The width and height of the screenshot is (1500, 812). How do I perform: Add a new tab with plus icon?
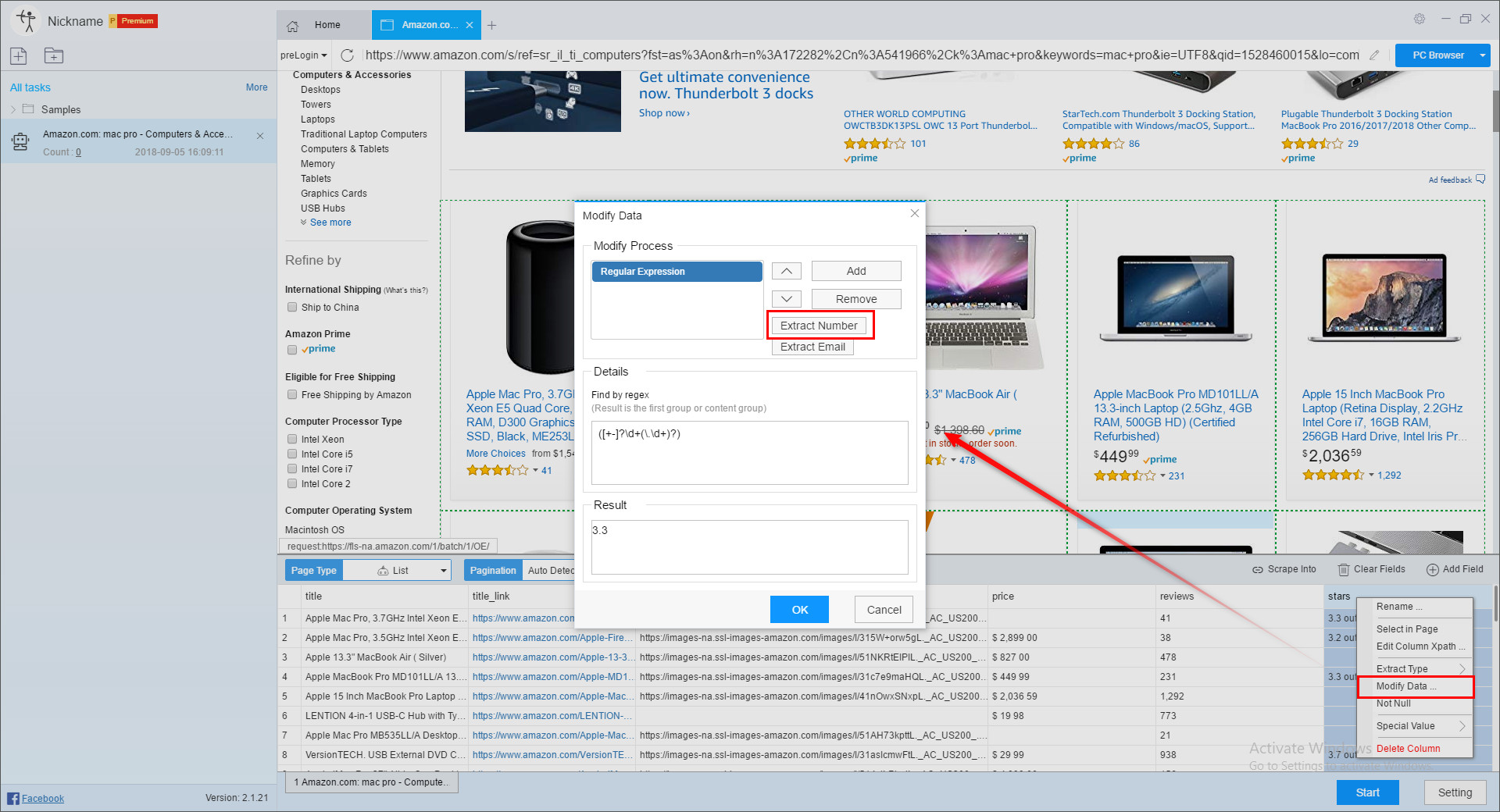(x=491, y=26)
